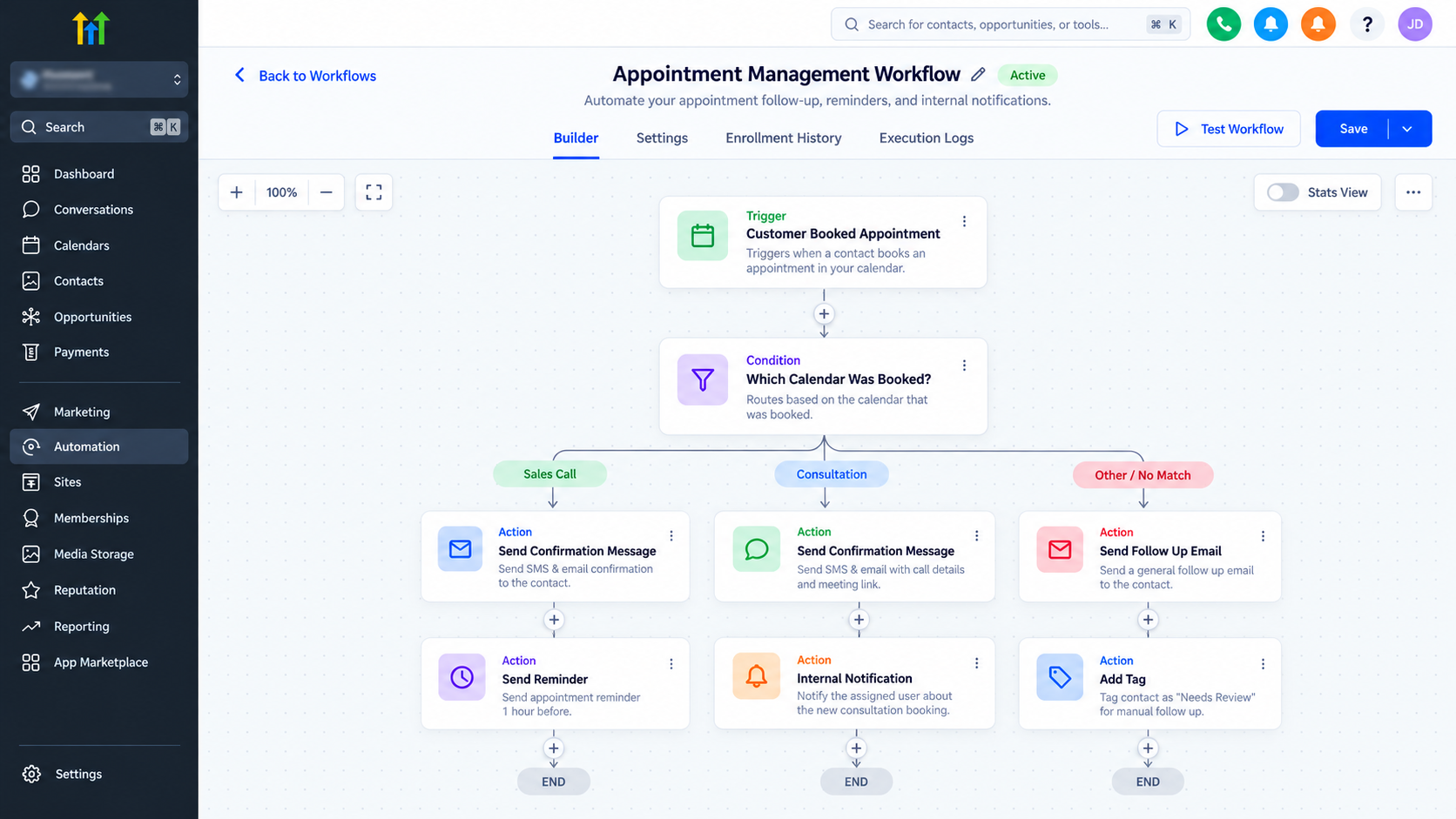Open the JD user avatar menu

pyautogui.click(x=1415, y=24)
